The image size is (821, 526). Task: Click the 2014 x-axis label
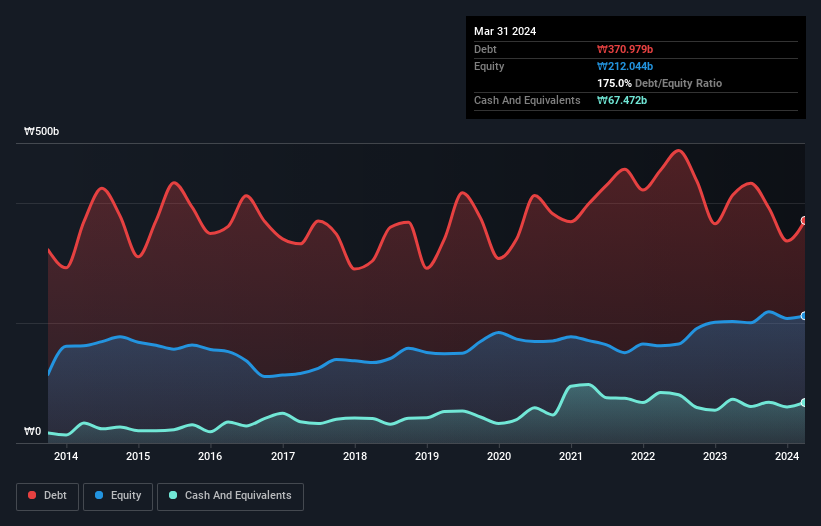66,456
